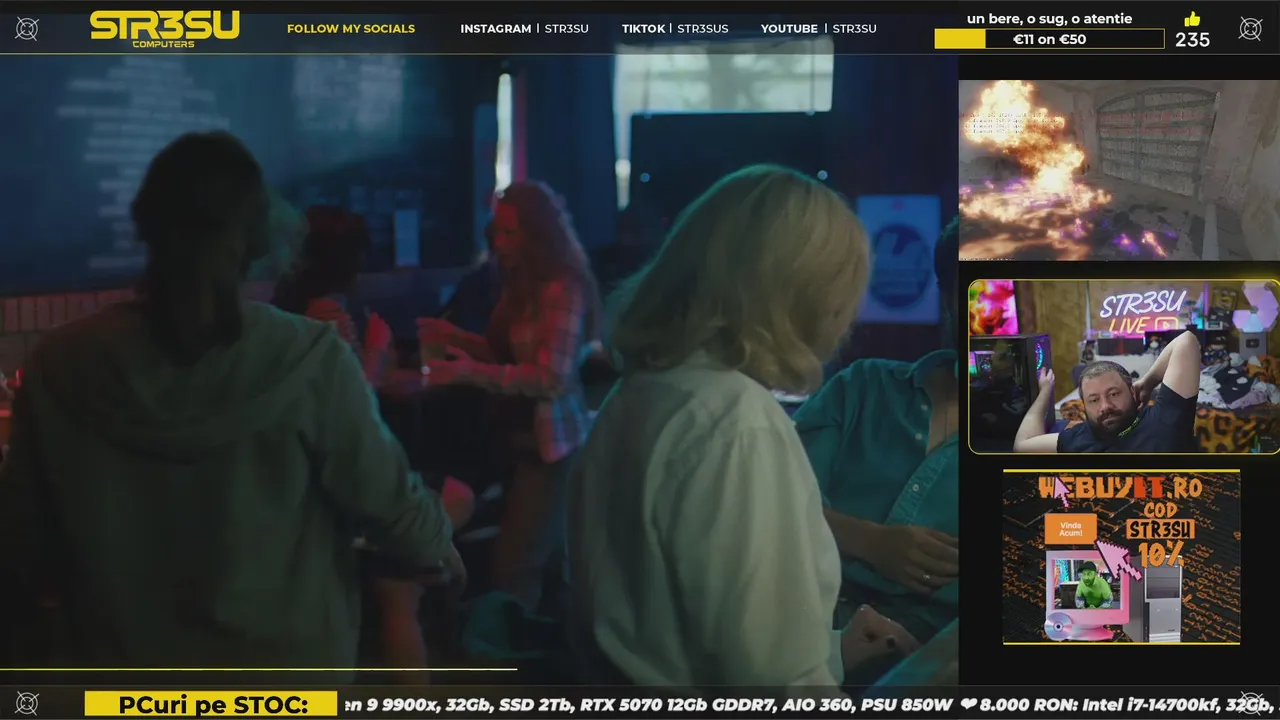1280x720 pixels.
Task: Open the INSTAGRAM STR3SU social link
Action: click(x=524, y=28)
